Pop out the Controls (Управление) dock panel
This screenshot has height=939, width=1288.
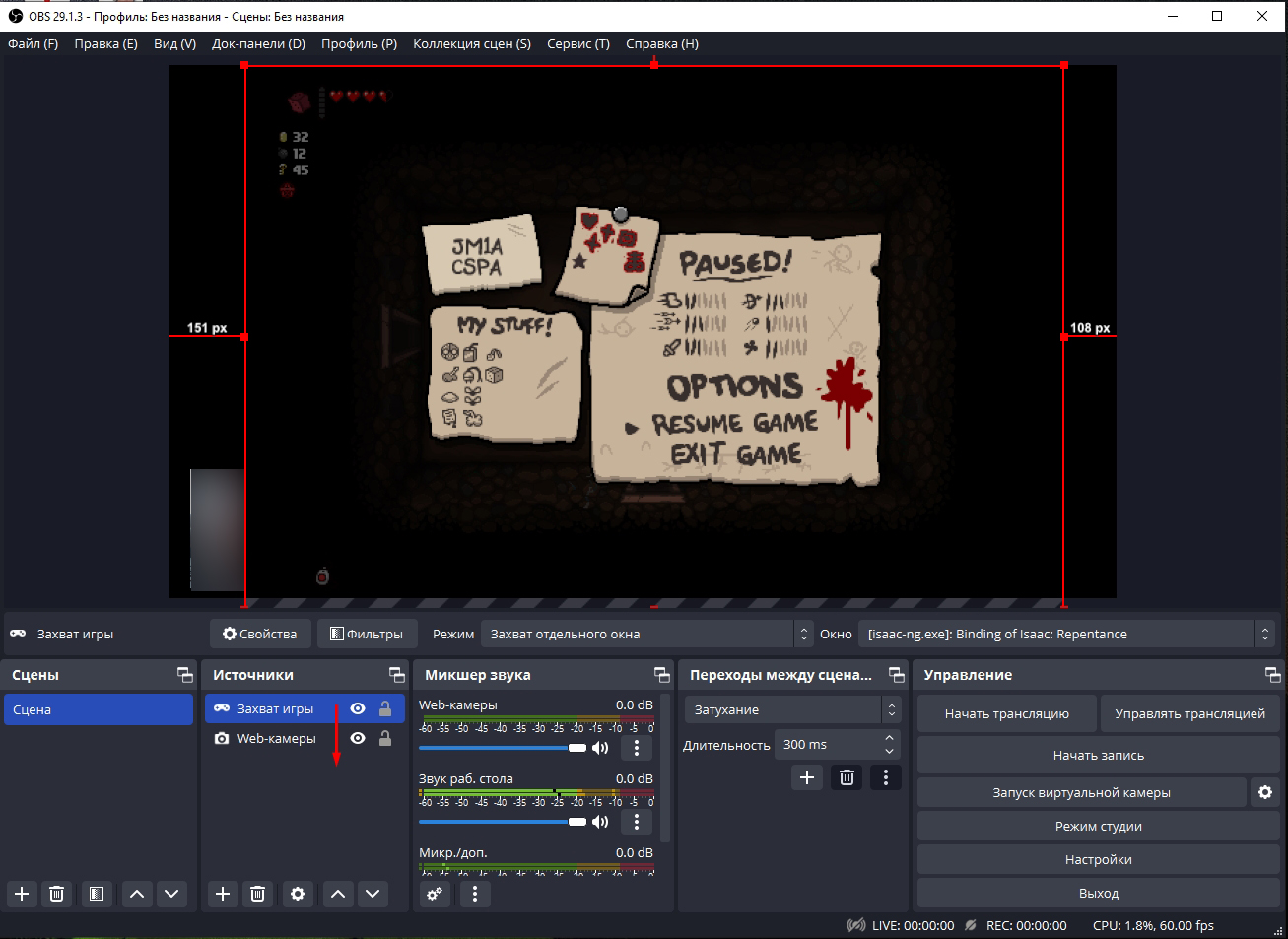coord(1272,675)
